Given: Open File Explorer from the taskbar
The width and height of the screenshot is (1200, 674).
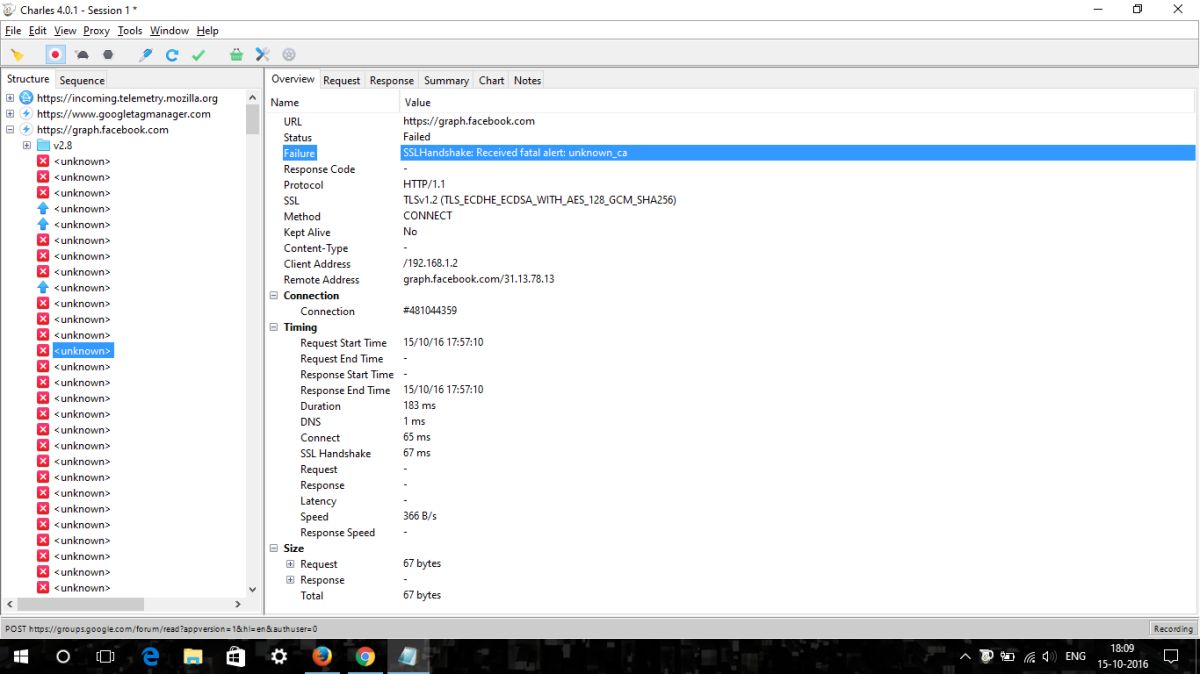Looking at the screenshot, I should pos(193,657).
